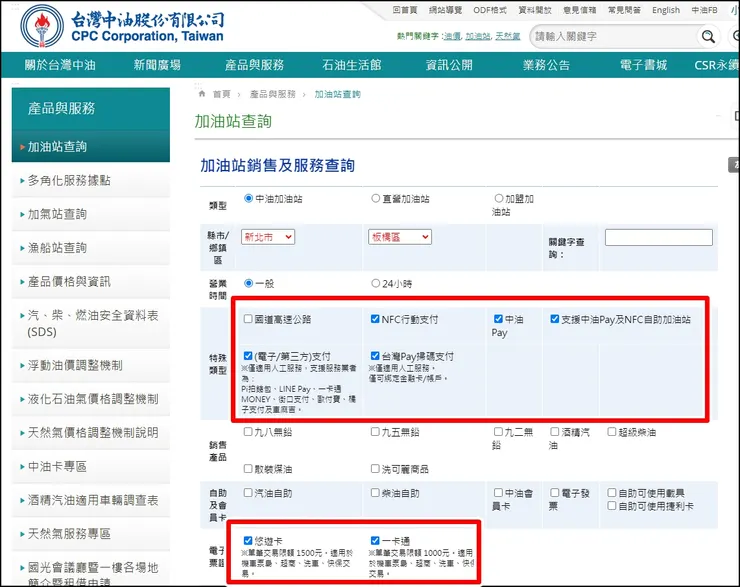740x587 pixels.
Task: Open the 新聞廣場 menu
Action: 157,65
